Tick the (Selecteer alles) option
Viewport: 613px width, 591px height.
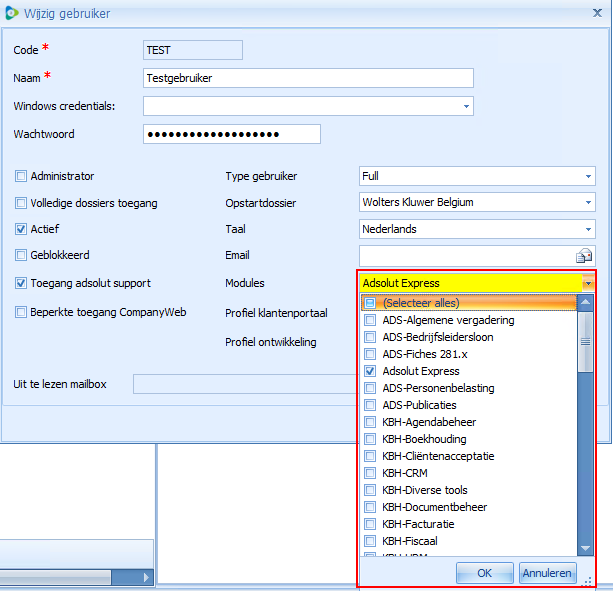point(370,303)
